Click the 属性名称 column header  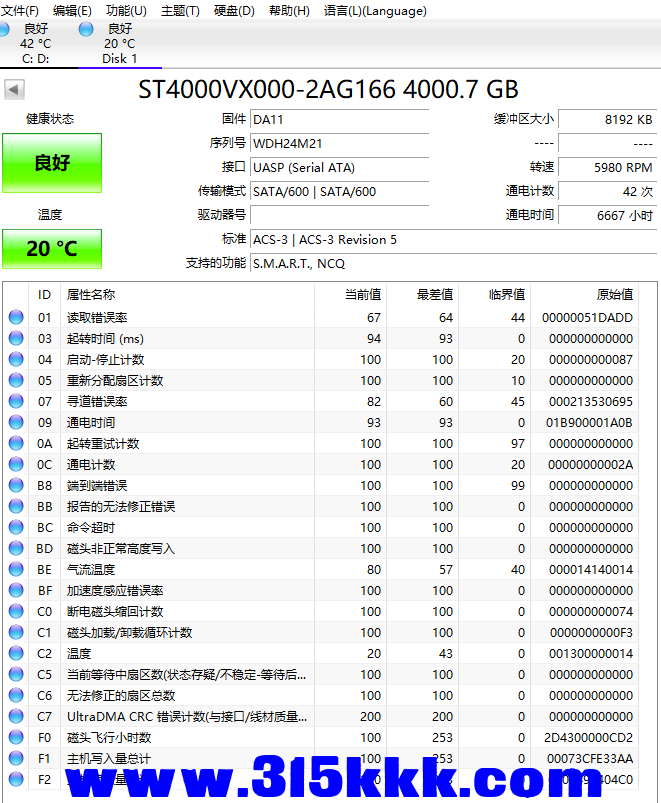click(187, 294)
